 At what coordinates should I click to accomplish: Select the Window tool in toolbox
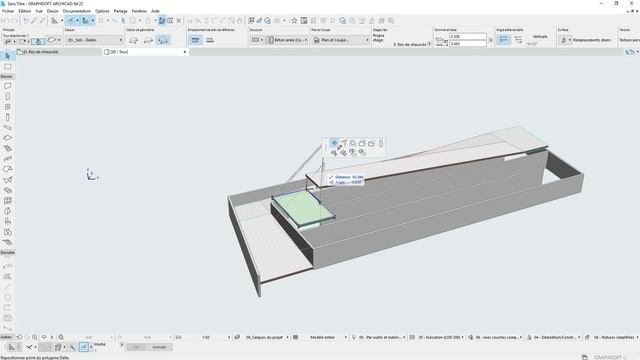(x=7, y=107)
